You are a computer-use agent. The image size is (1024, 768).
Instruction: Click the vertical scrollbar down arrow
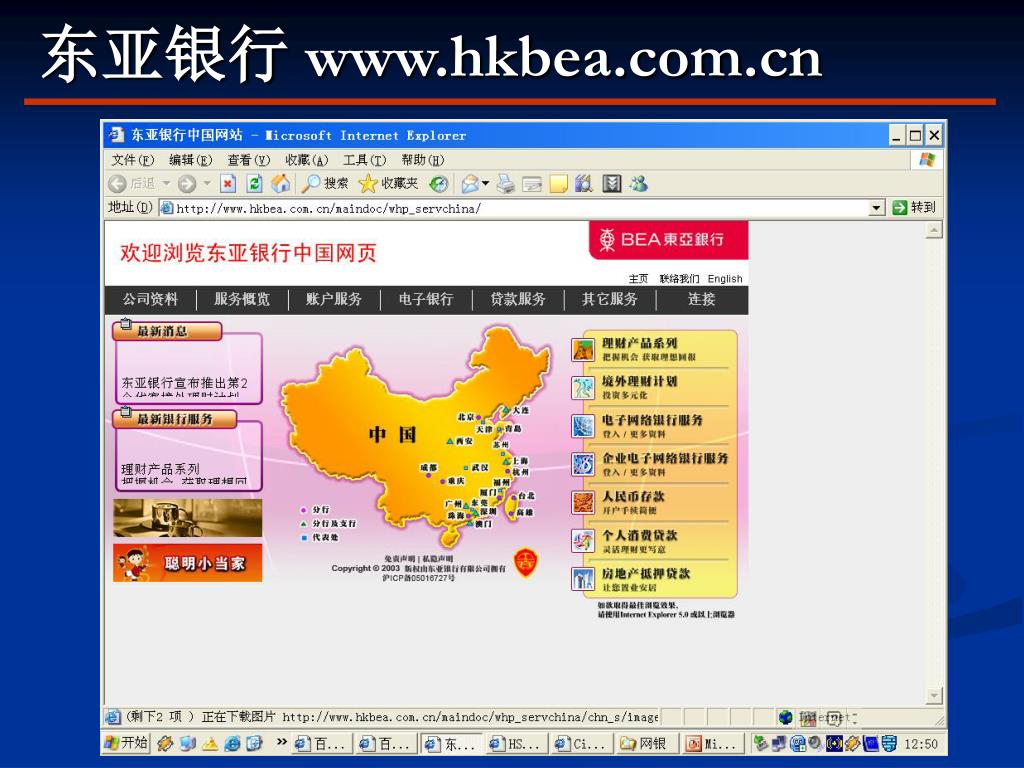pos(935,696)
